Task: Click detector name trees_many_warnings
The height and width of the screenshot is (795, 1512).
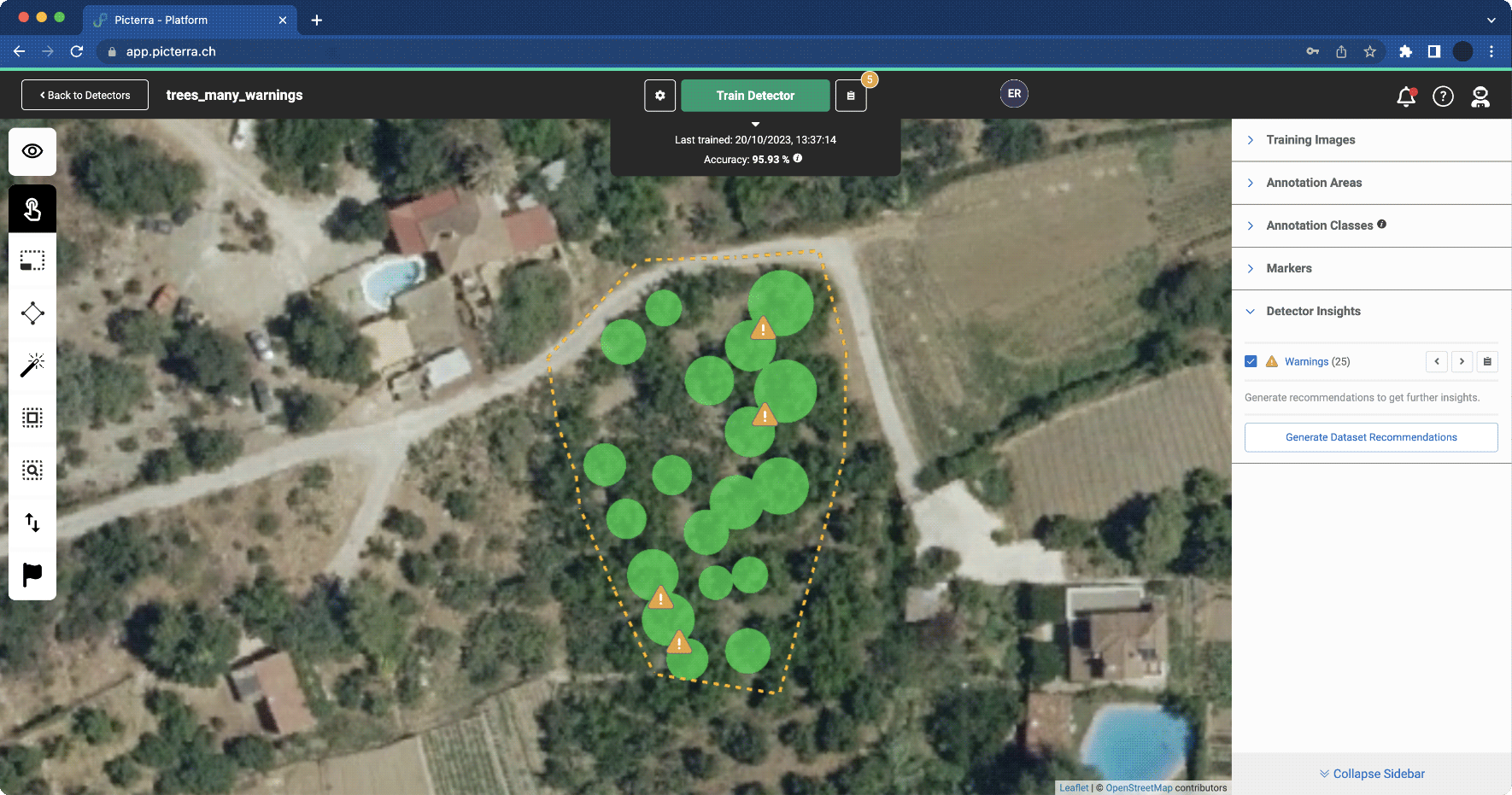Action: tap(234, 95)
